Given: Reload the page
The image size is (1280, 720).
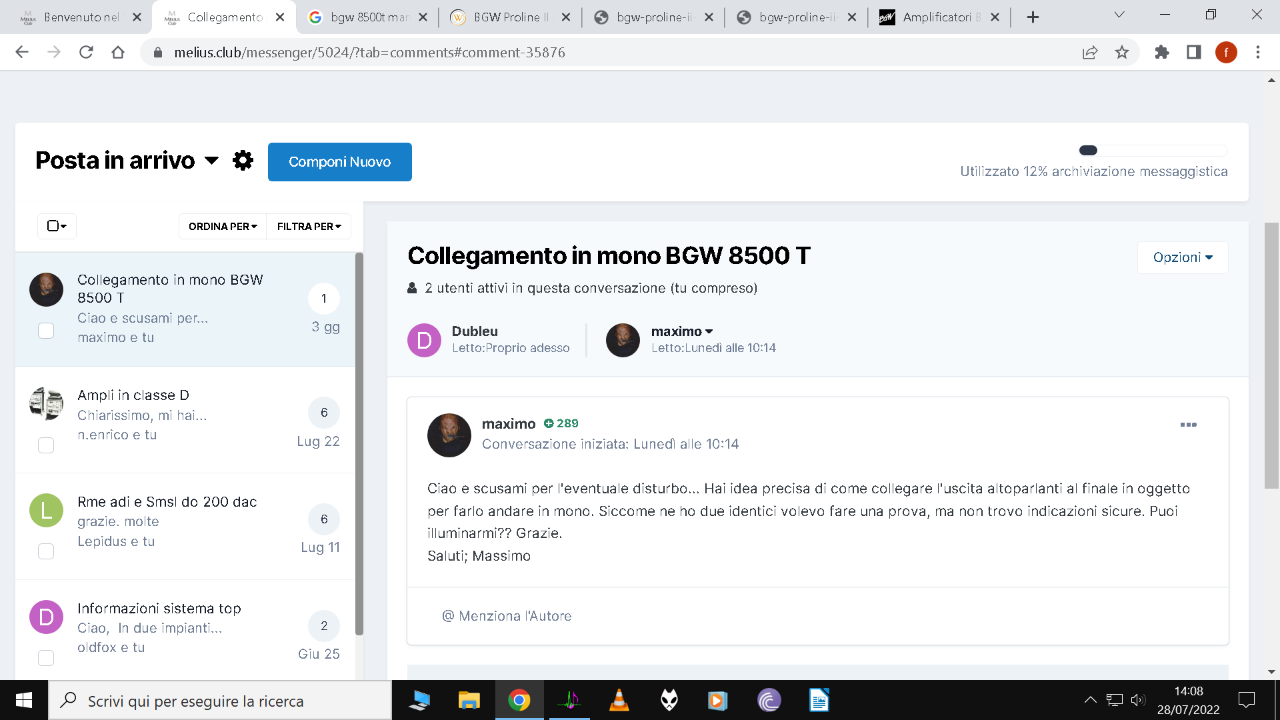Looking at the screenshot, I should [x=86, y=52].
